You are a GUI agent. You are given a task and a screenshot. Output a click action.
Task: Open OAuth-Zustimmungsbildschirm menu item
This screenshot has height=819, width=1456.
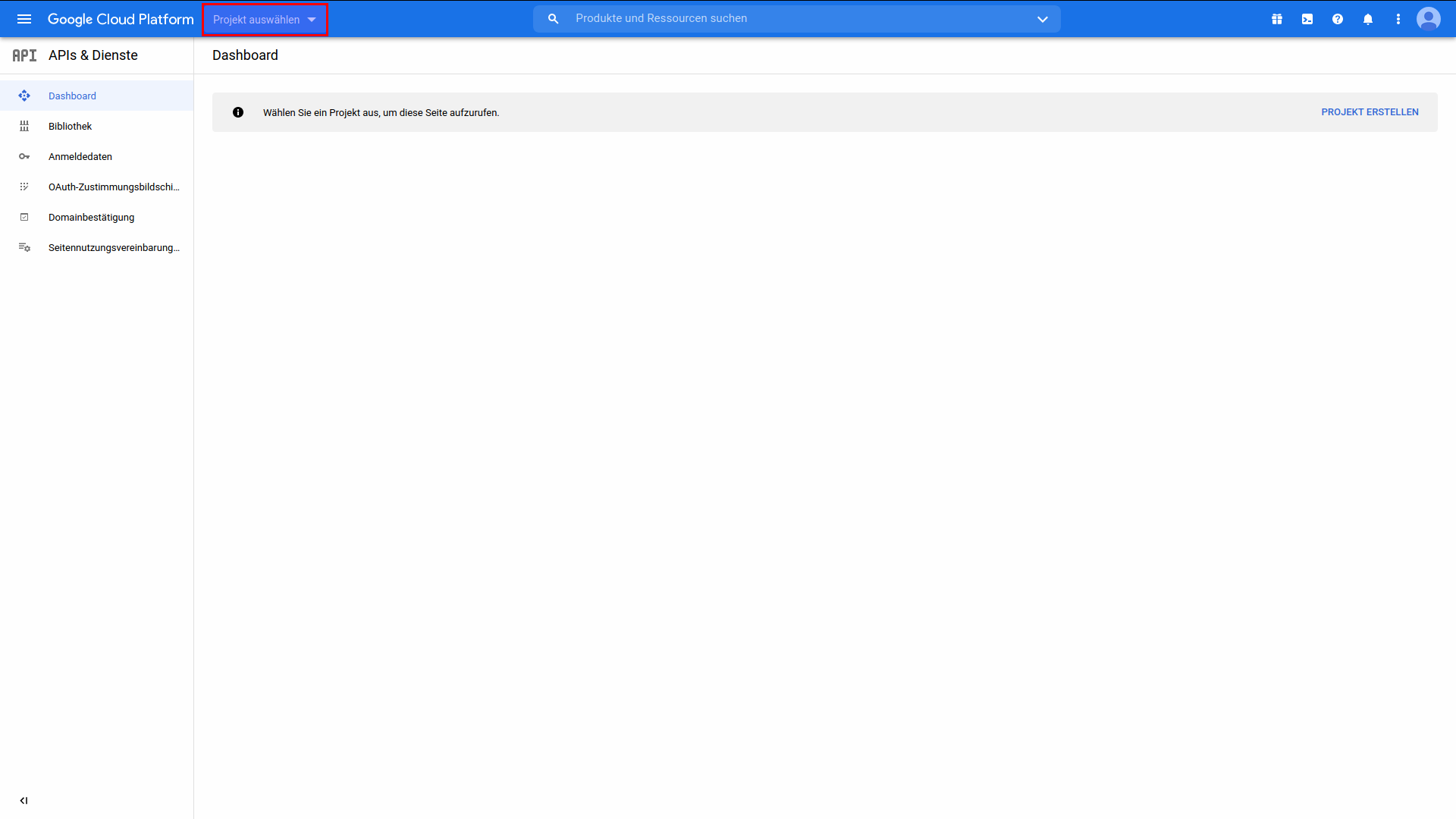(96, 187)
